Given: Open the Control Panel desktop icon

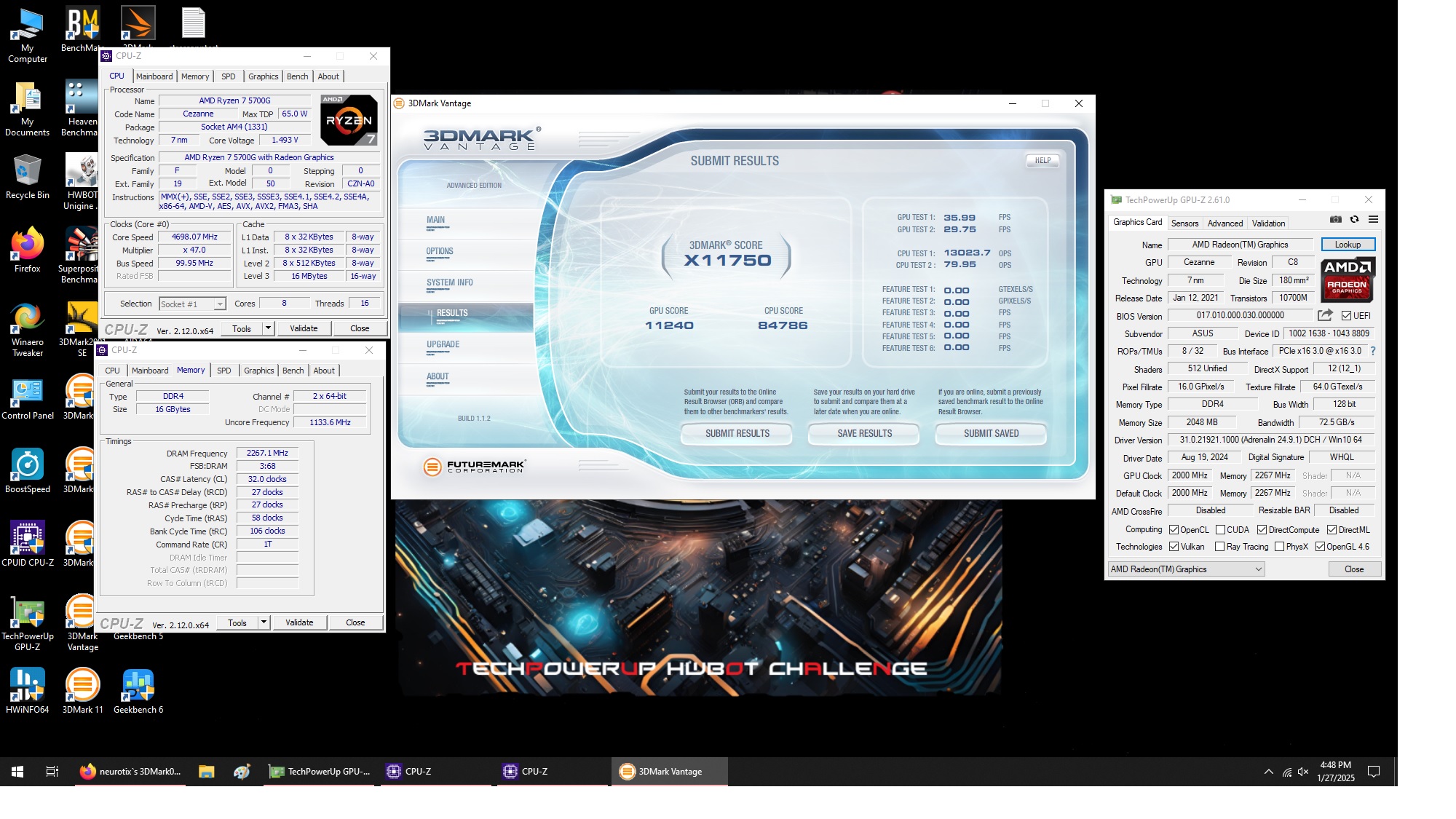Looking at the screenshot, I should (x=28, y=400).
